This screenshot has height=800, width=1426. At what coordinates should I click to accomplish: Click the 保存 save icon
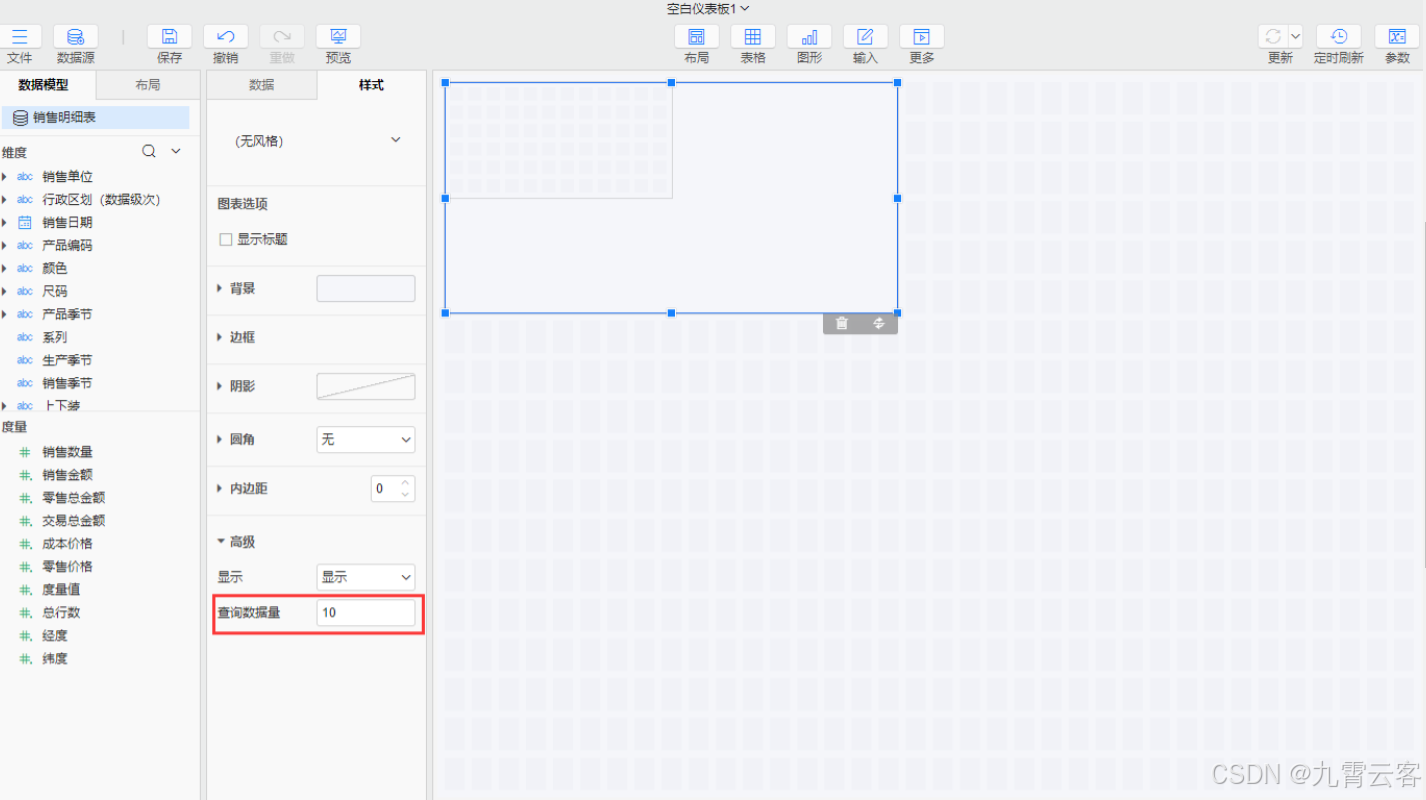tap(170, 37)
